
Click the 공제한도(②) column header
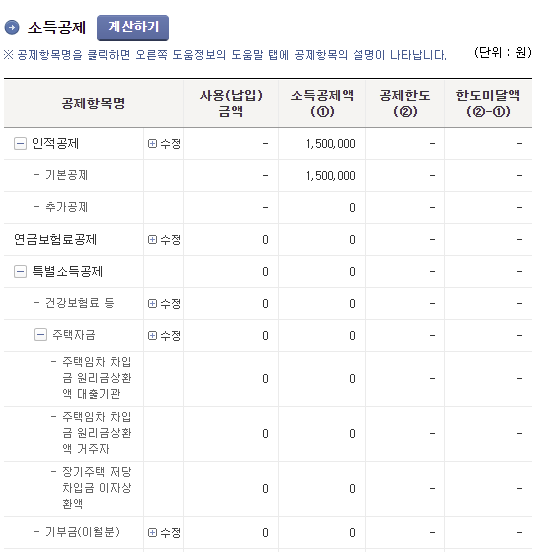pyautogui.click(x=405, y=104)
